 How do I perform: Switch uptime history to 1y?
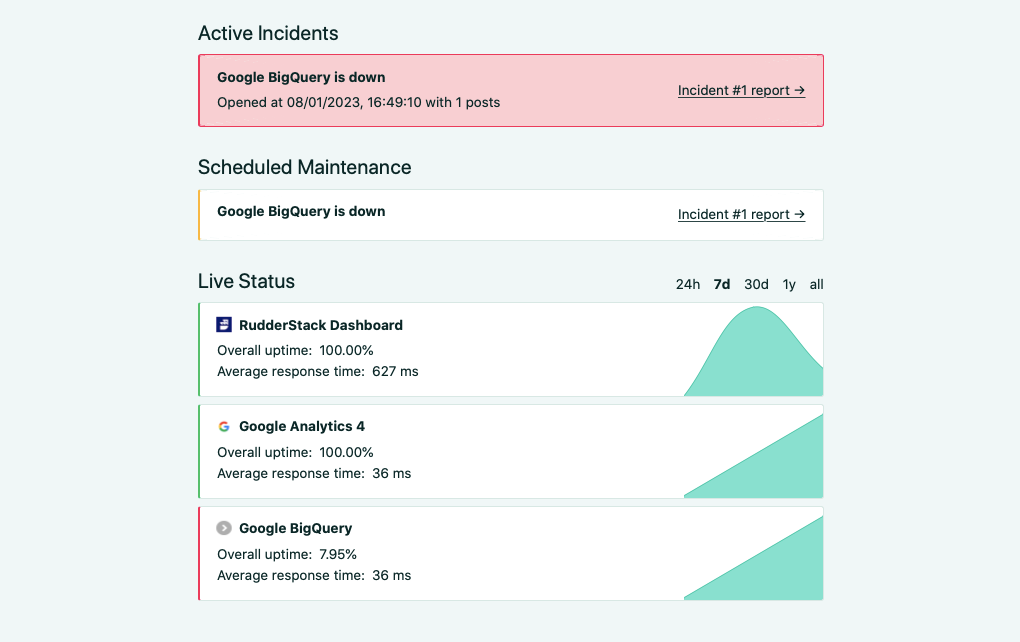tap(788, 284)
